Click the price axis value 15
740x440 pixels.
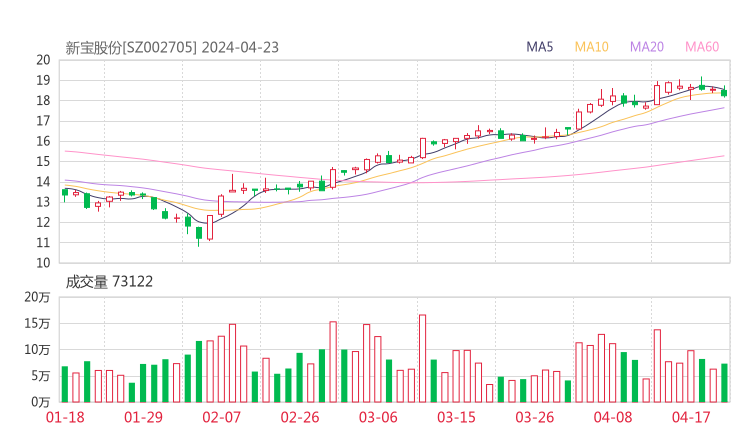pyautogui.click(x=43, y=161)
